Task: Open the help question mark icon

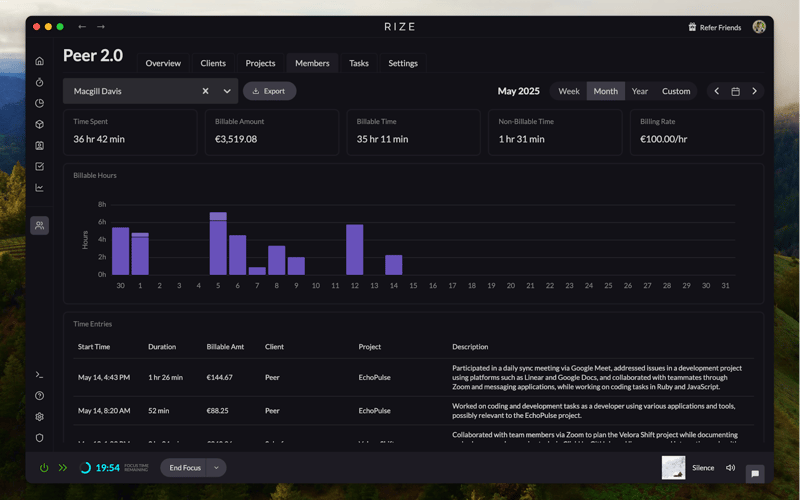Action: pos(39,396)
